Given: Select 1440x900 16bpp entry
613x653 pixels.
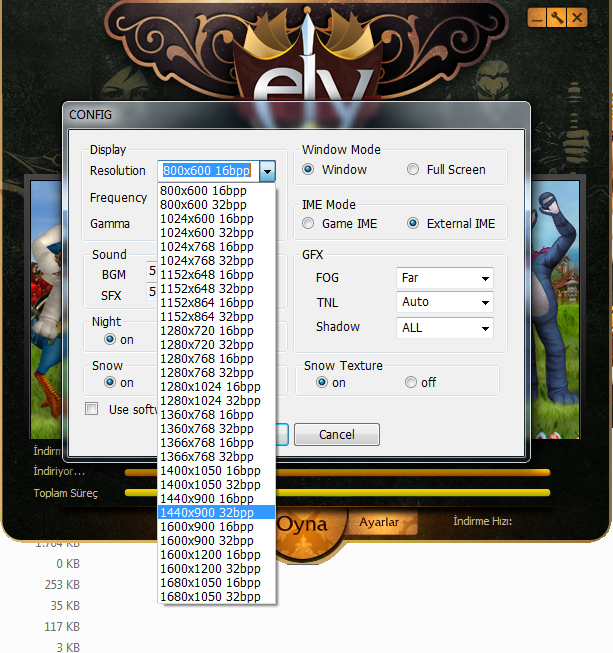Looking at the screenshot, I should pos(217,499).
